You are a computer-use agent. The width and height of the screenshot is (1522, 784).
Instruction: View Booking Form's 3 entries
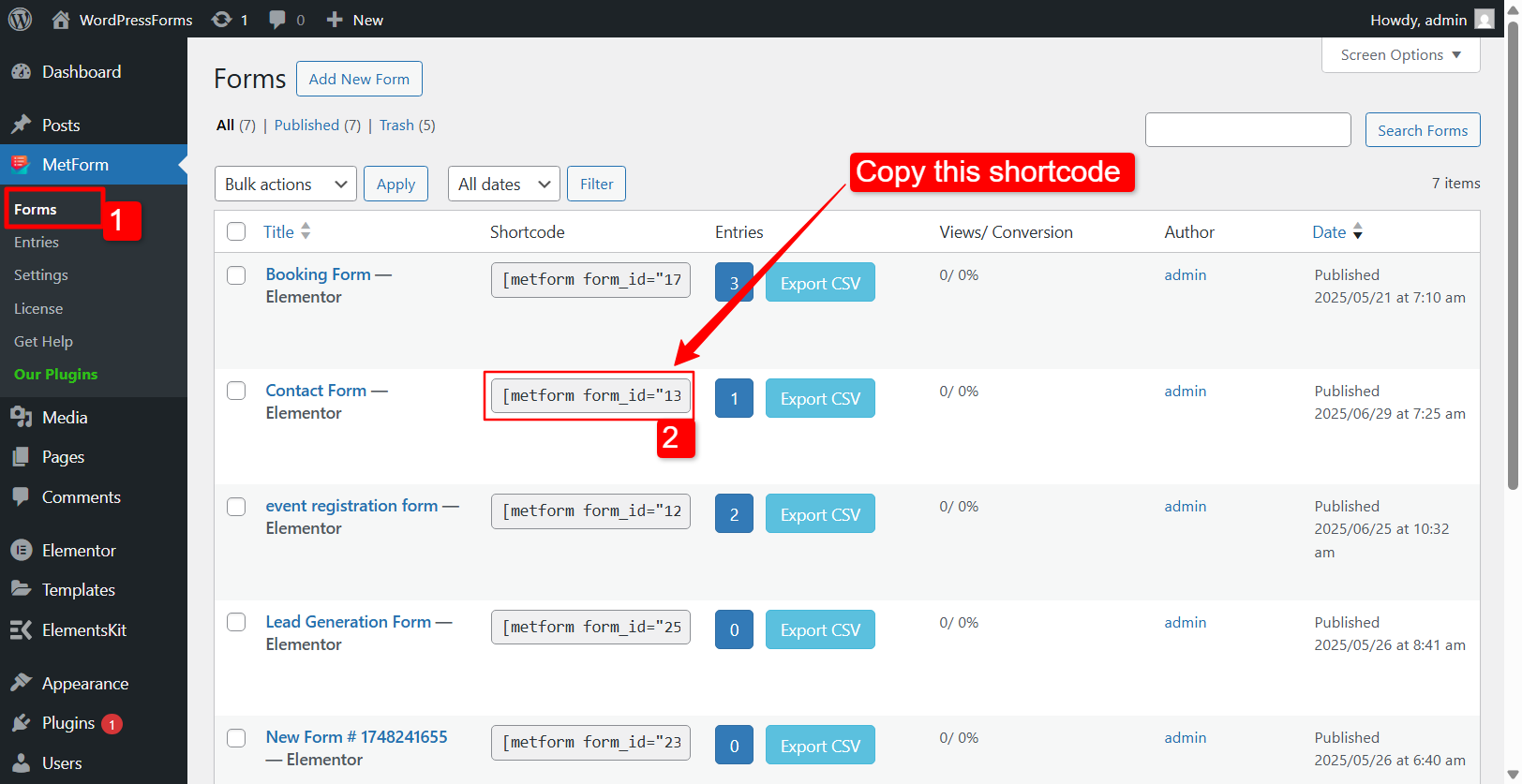[734, 282]
